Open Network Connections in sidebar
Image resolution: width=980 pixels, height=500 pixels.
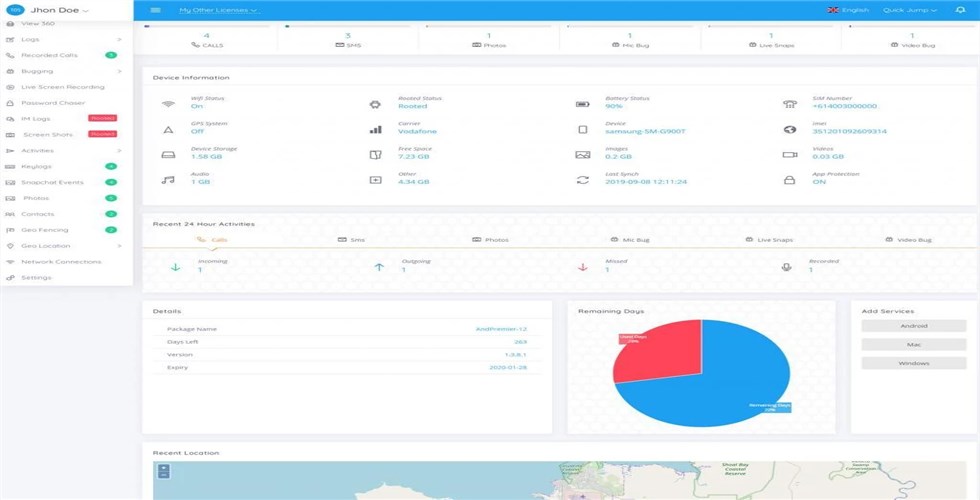pyautogui.click(x=62, y=262)
